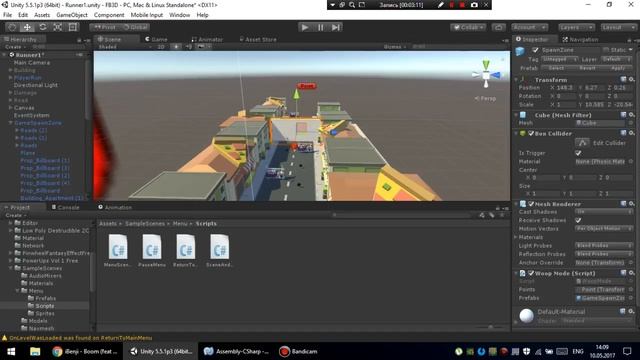Screen dimensions: 640x360
Task: Toggle scene lighting (sun icon)
Action: (x=176, y=47)
